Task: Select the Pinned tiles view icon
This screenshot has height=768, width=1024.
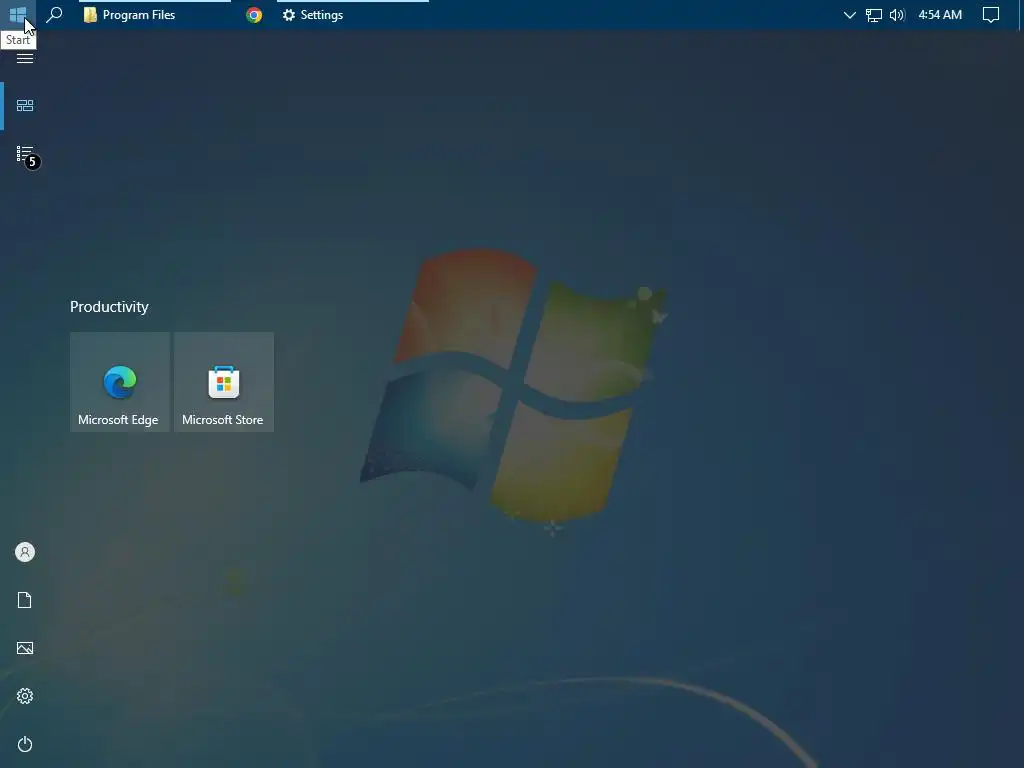Action: pos(25,105)
